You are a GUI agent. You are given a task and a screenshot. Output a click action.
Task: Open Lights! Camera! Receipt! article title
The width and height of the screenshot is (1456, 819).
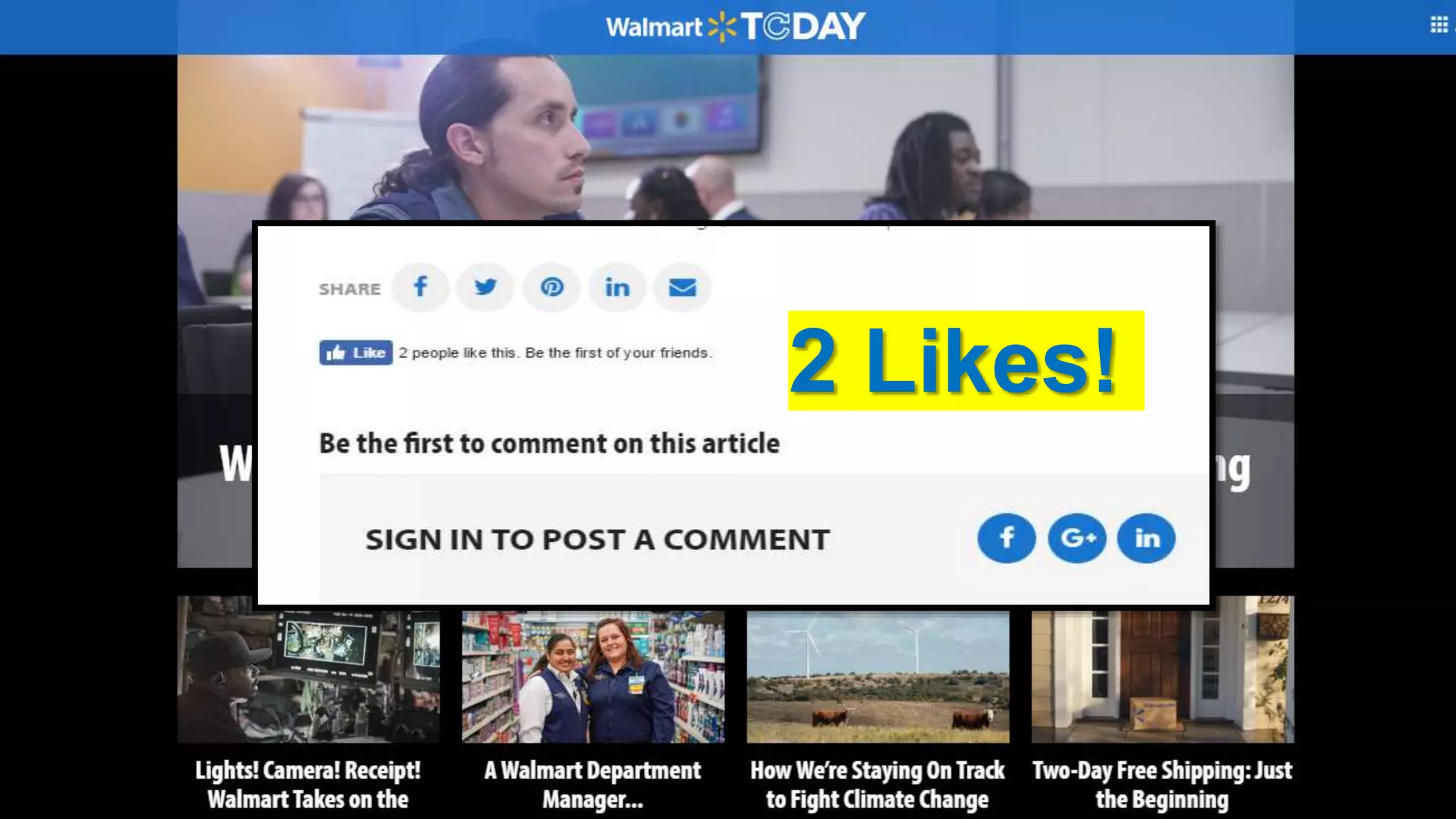coord(309,785)
